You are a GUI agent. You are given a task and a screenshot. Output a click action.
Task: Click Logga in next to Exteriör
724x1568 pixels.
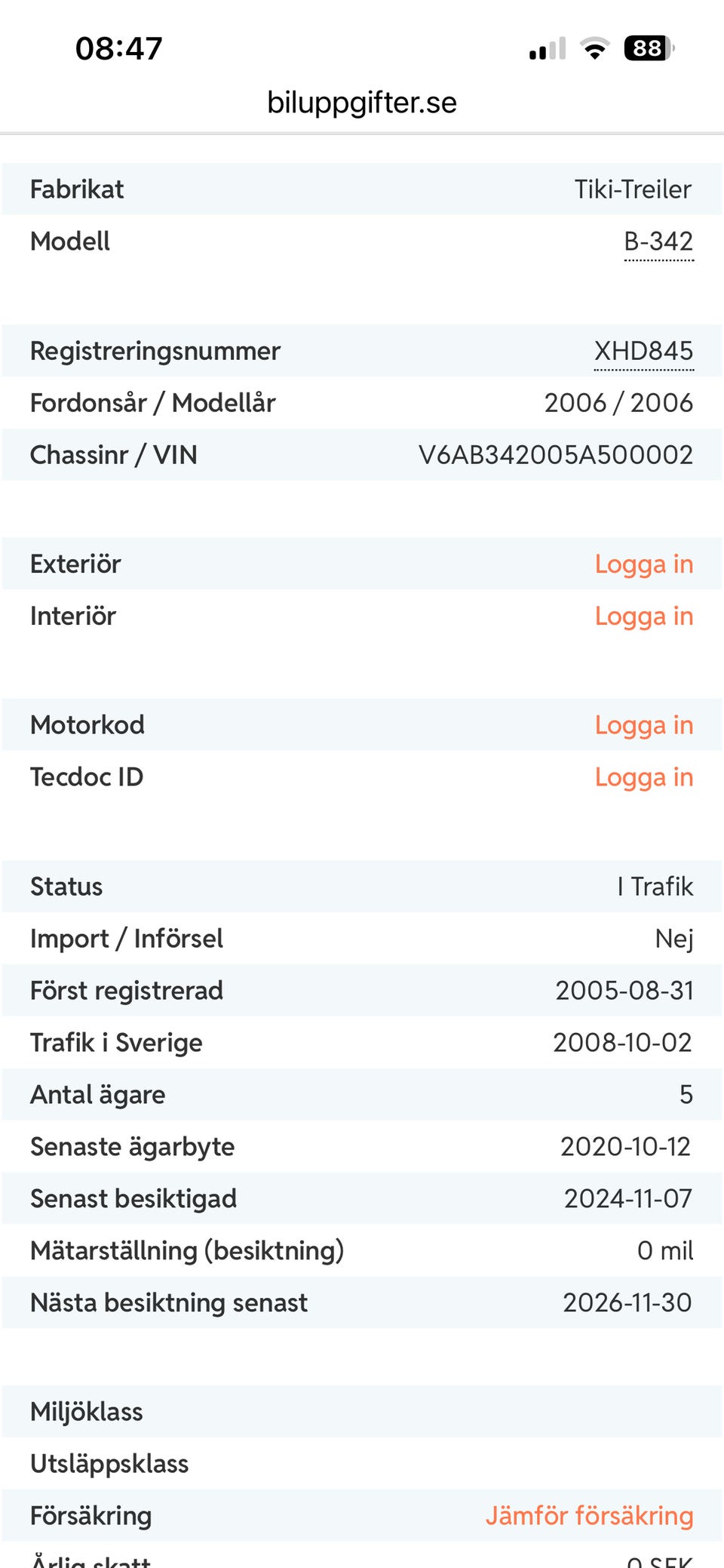pos(643,564)
